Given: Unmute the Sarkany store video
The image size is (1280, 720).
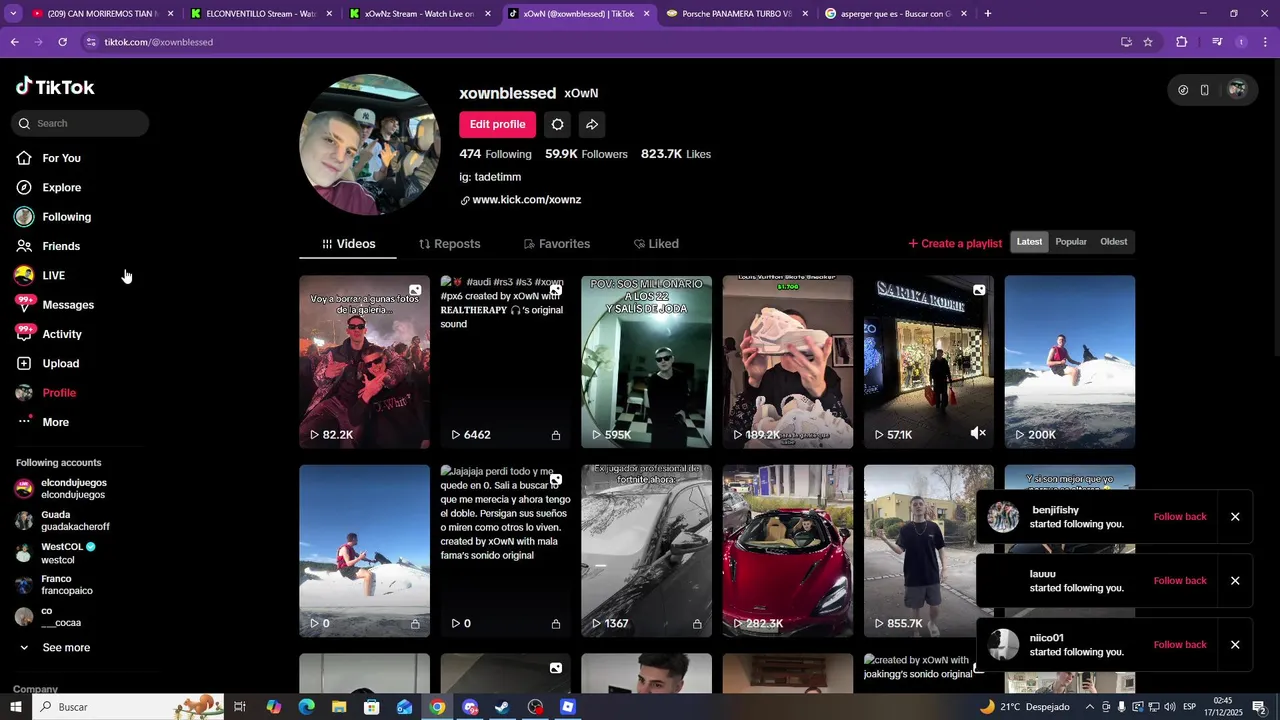Looking at the screenshot, I should [x=978, y=433].
